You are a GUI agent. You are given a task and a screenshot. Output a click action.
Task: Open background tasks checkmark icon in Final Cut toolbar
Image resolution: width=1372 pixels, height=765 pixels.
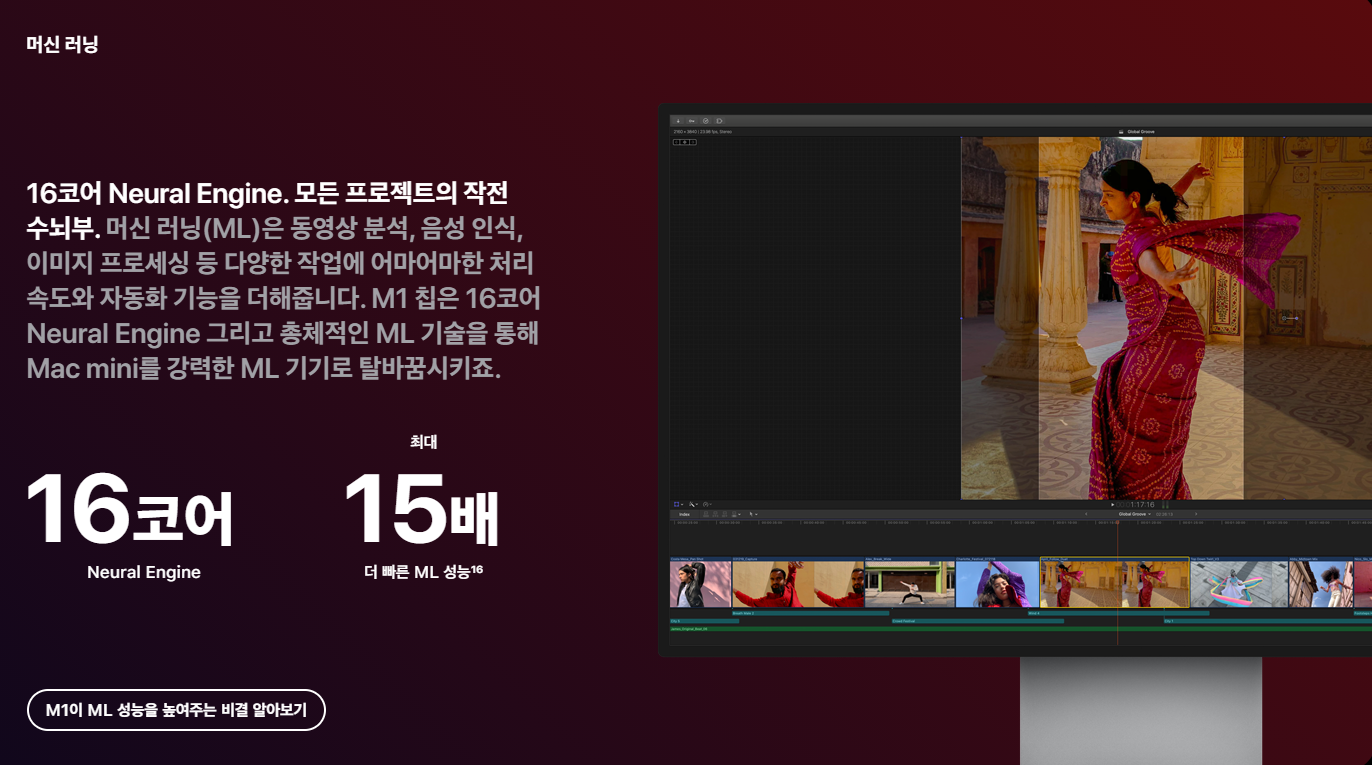tap(705, 121)
